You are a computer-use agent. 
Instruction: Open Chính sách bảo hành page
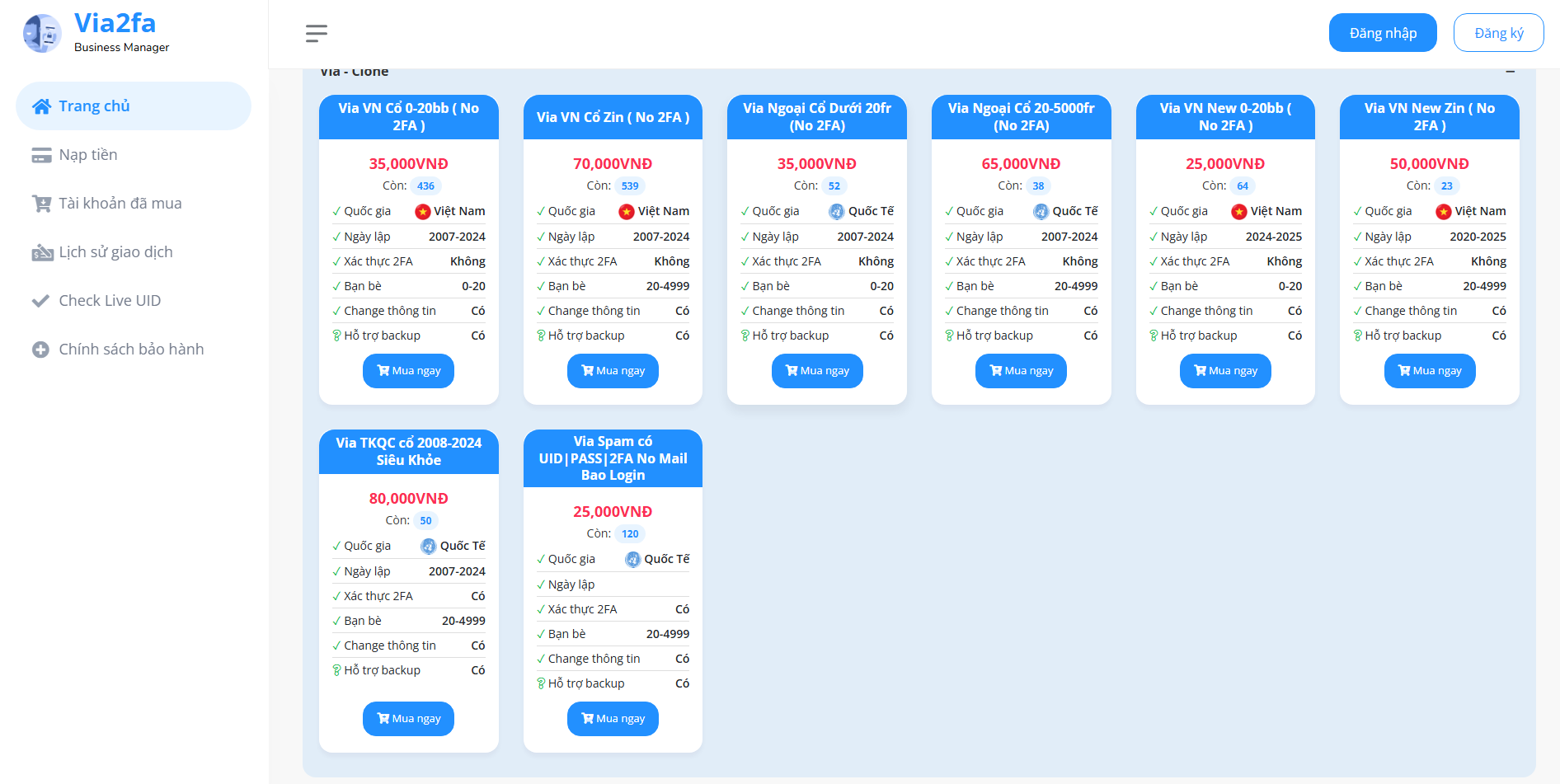(131, 350)
